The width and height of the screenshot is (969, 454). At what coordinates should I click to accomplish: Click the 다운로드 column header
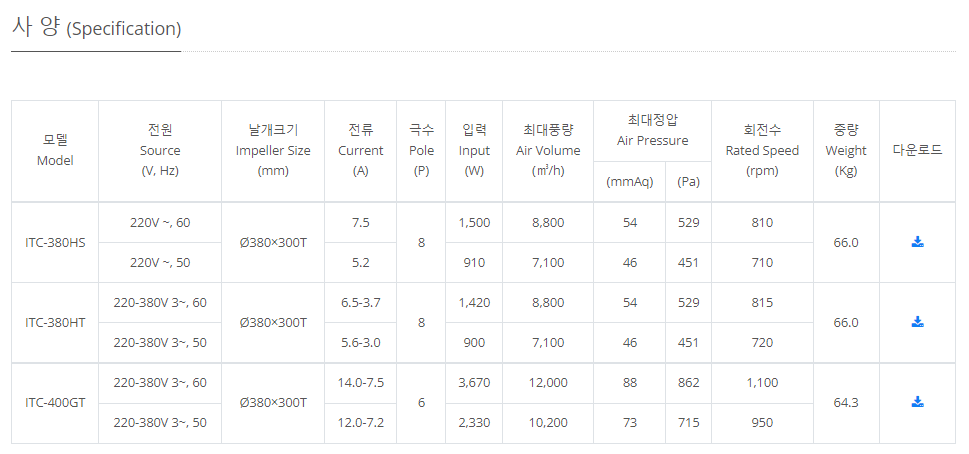(917, 150)
